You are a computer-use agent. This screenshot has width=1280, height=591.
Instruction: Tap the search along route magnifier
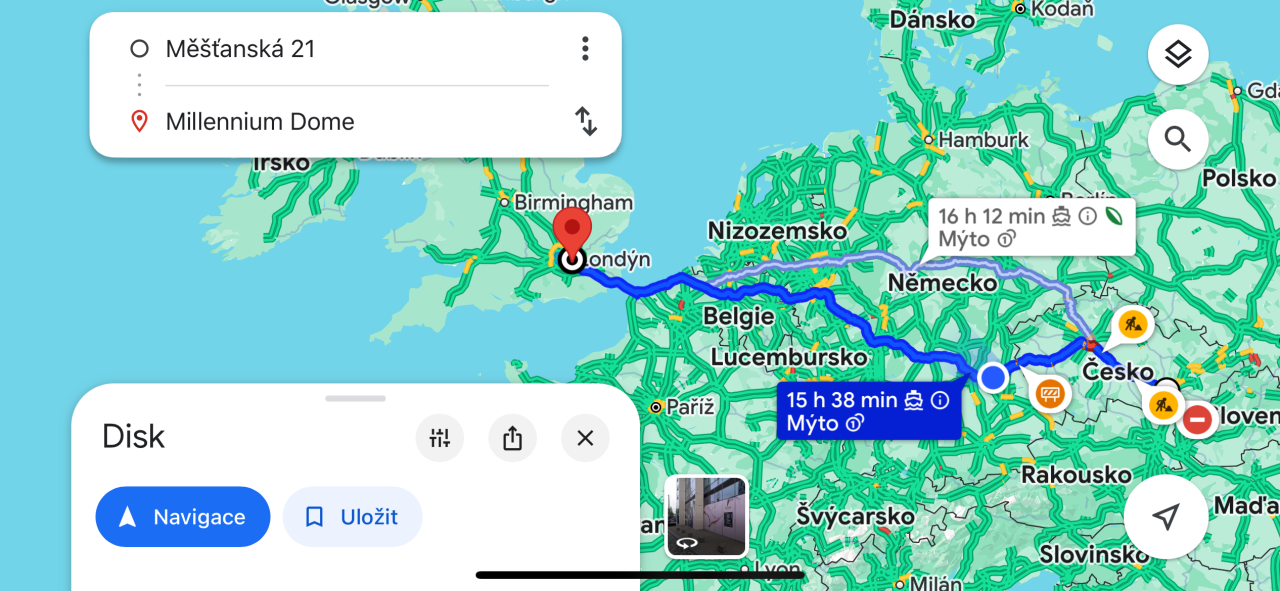point(1178,139)
